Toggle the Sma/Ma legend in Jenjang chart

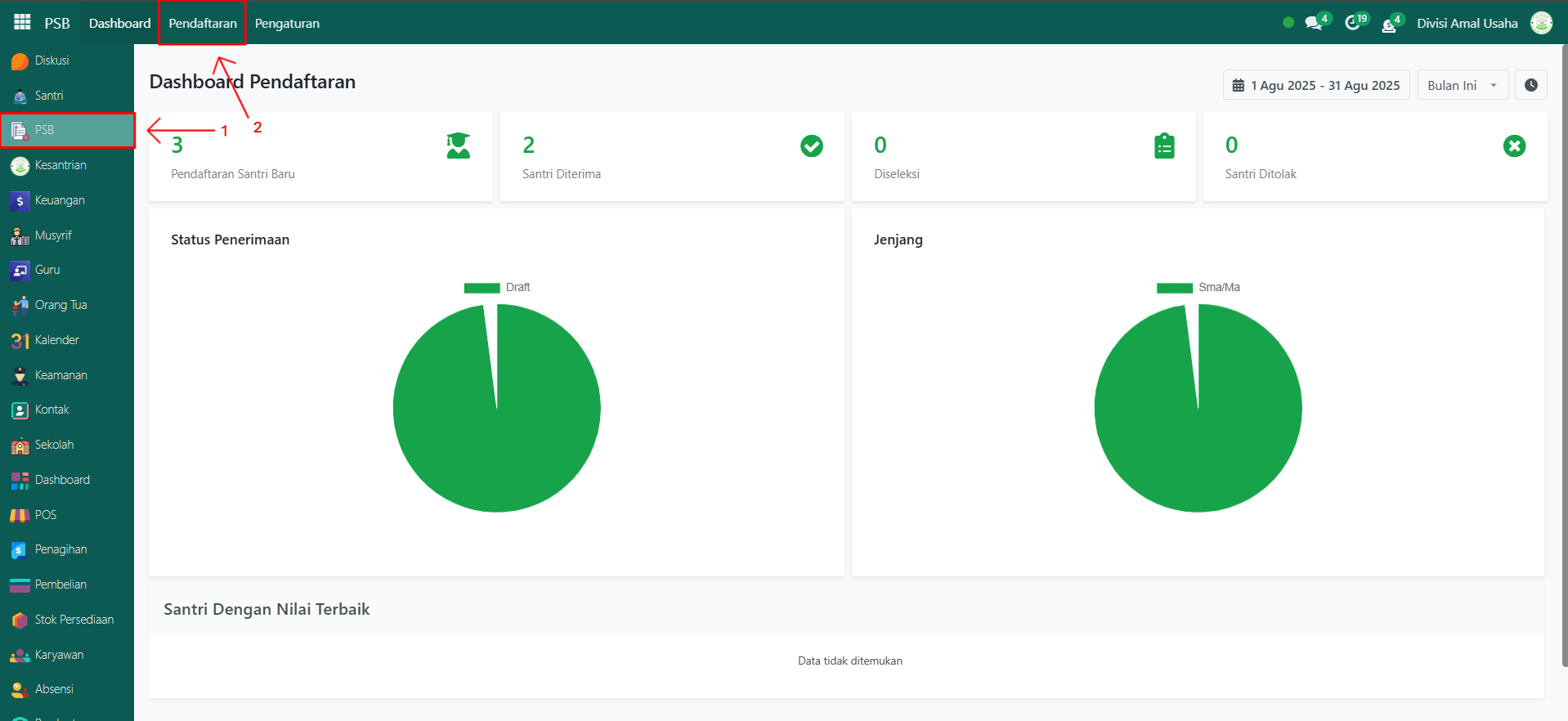(1198, 288)
